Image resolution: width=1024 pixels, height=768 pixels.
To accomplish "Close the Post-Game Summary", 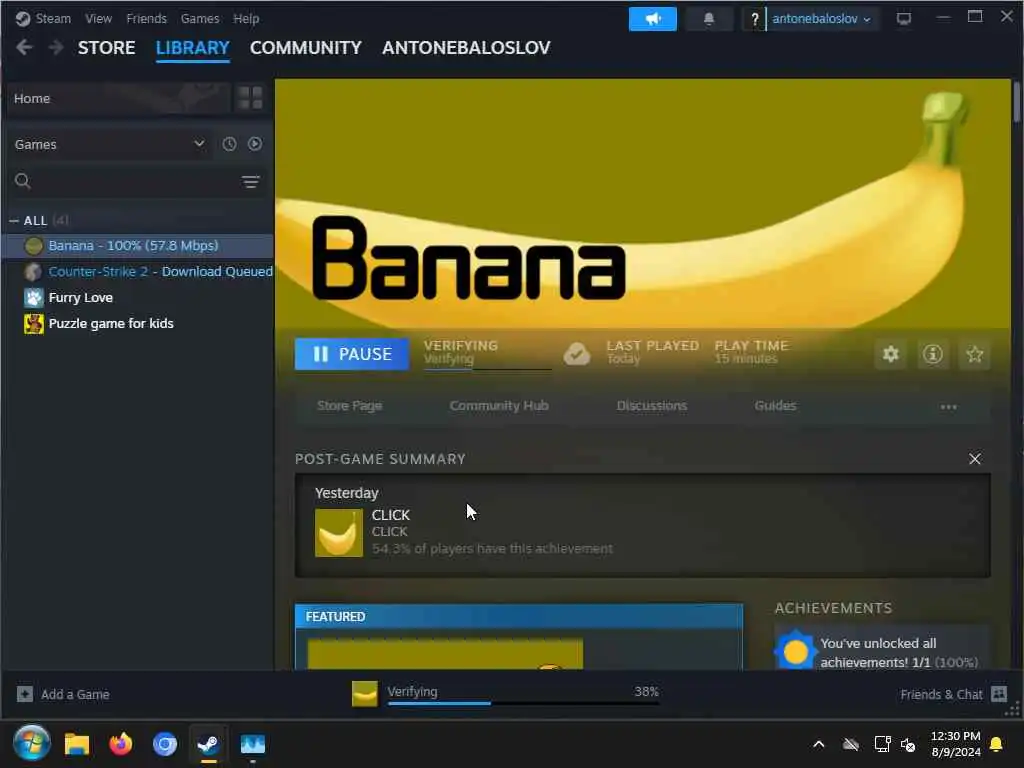I will [975, 459].
